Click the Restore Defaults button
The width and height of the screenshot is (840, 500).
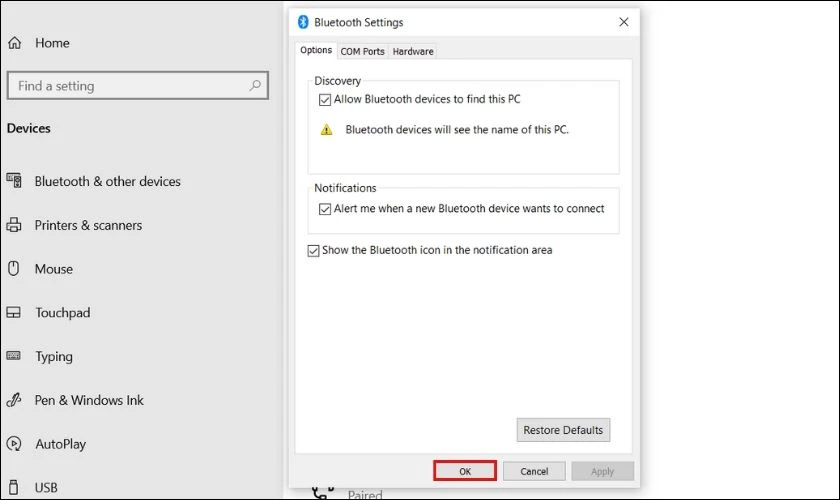[563, 430]
